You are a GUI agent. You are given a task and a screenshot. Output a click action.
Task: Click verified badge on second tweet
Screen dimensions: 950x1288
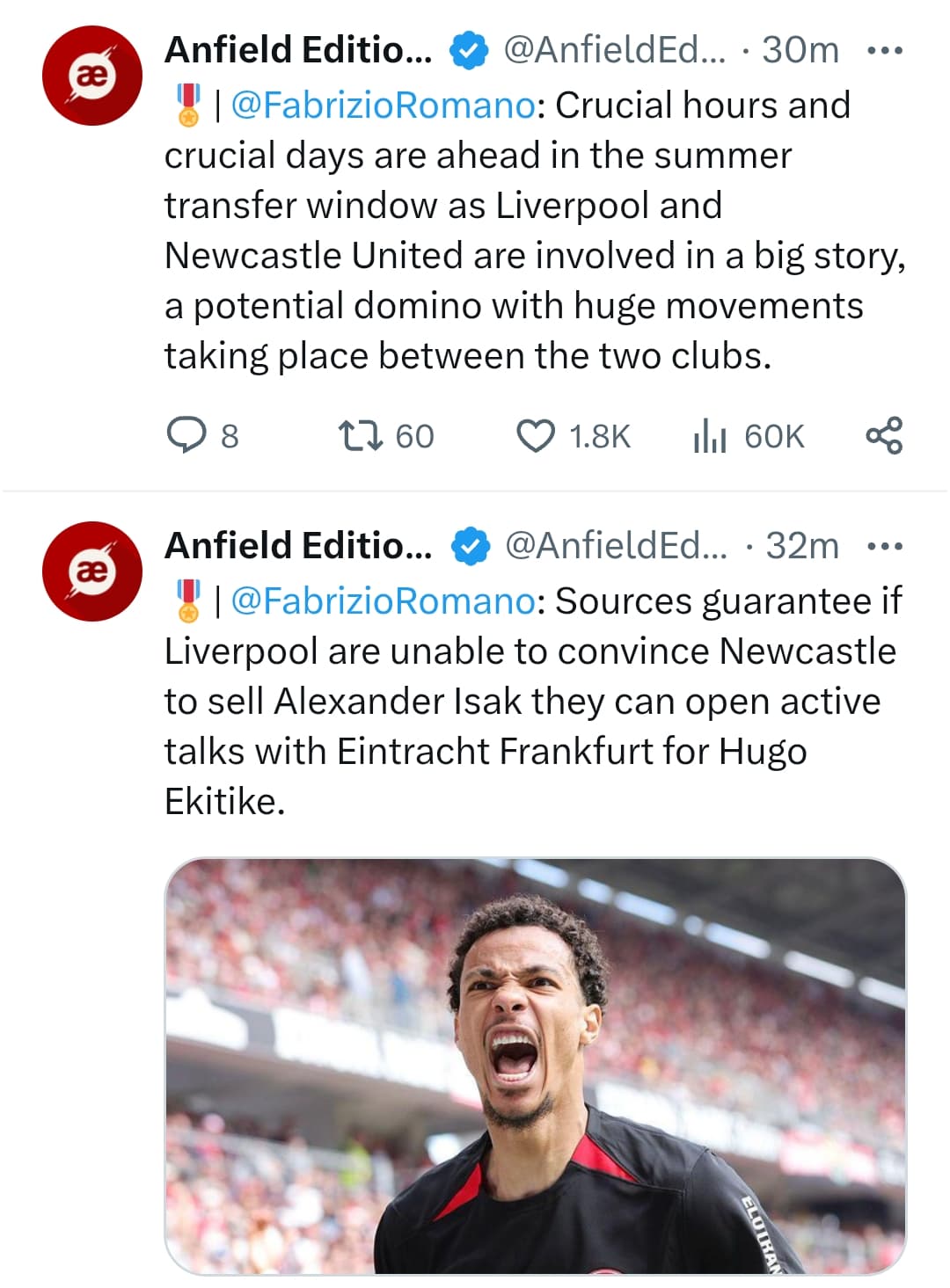[x=471, y=546]
